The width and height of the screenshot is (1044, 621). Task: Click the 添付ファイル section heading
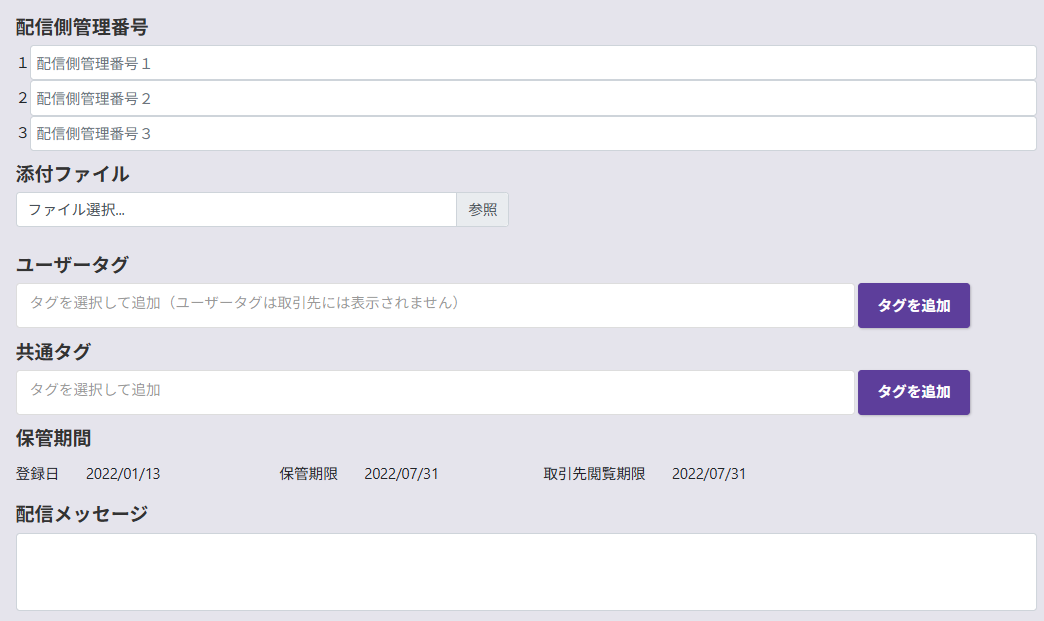click(72, 174)
